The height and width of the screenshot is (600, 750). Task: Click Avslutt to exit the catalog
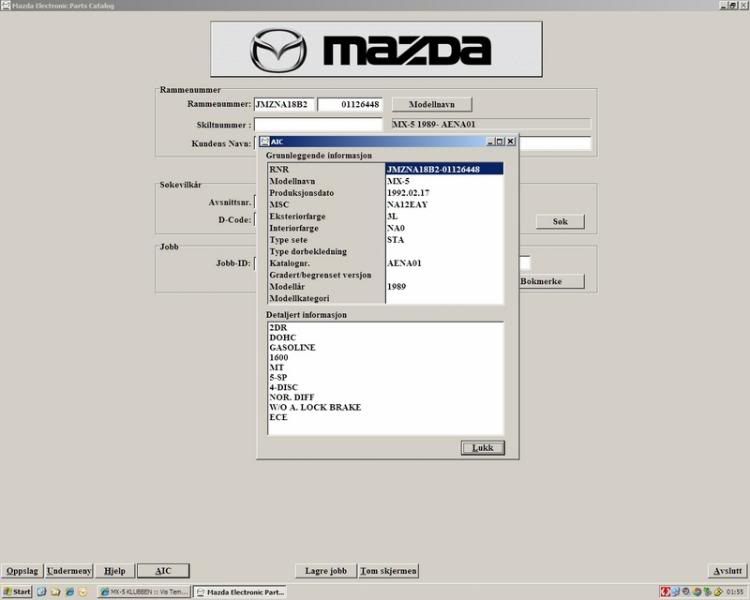(728, 571)
